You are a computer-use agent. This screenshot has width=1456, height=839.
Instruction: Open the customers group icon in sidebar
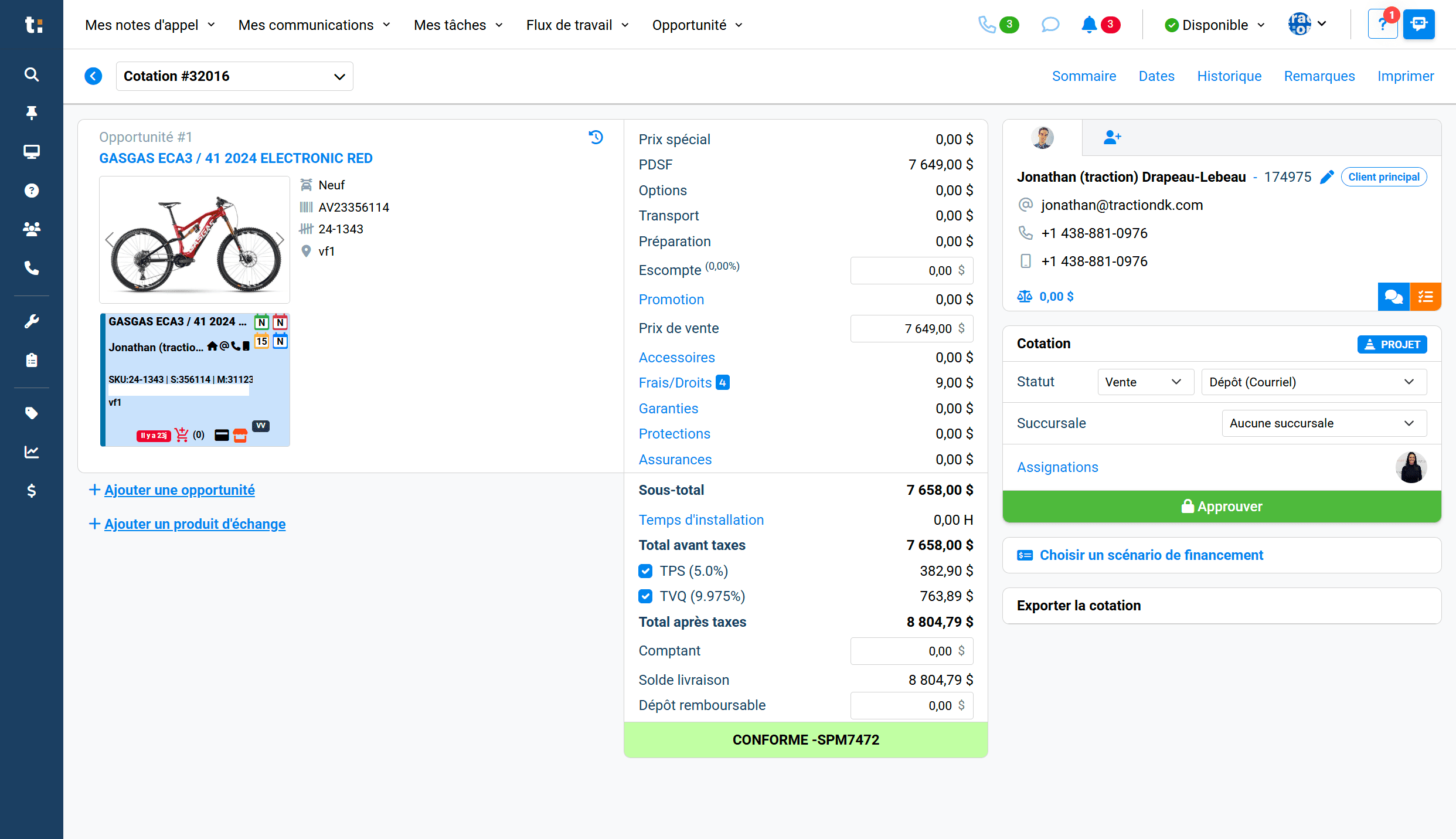coord(32,229)
